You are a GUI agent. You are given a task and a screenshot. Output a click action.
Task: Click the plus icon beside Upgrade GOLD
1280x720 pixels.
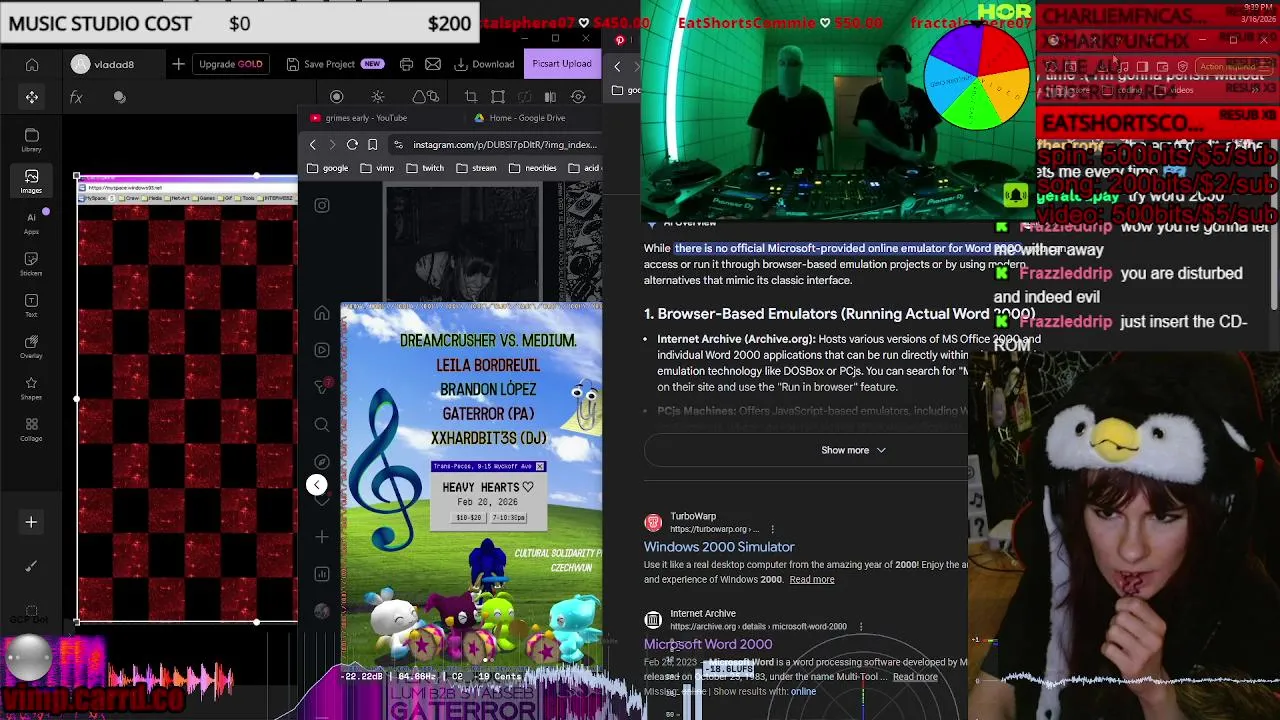pos(178,64)
